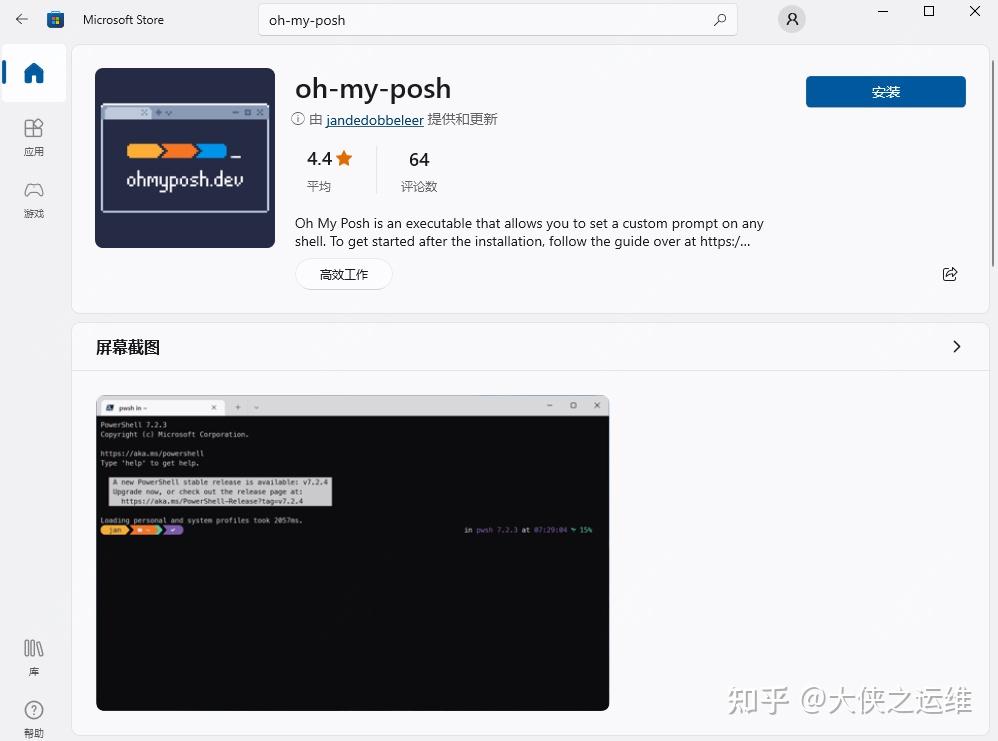This screenshot has height=741, width=998.
Task: Install oh-my-posh with the 安装 button
Action: (885, 91)
